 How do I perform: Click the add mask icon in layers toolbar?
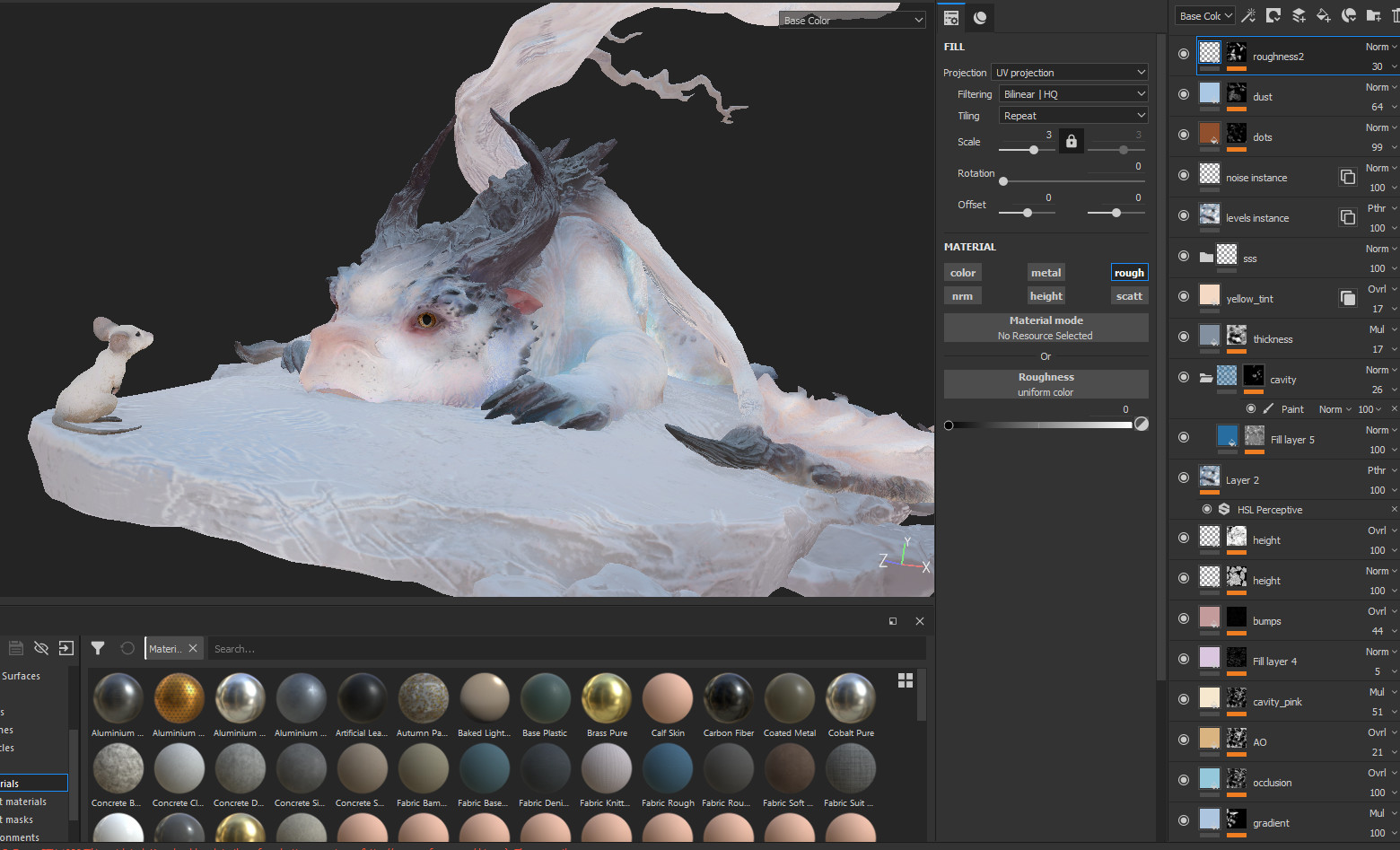click(x=1273, y=15)
